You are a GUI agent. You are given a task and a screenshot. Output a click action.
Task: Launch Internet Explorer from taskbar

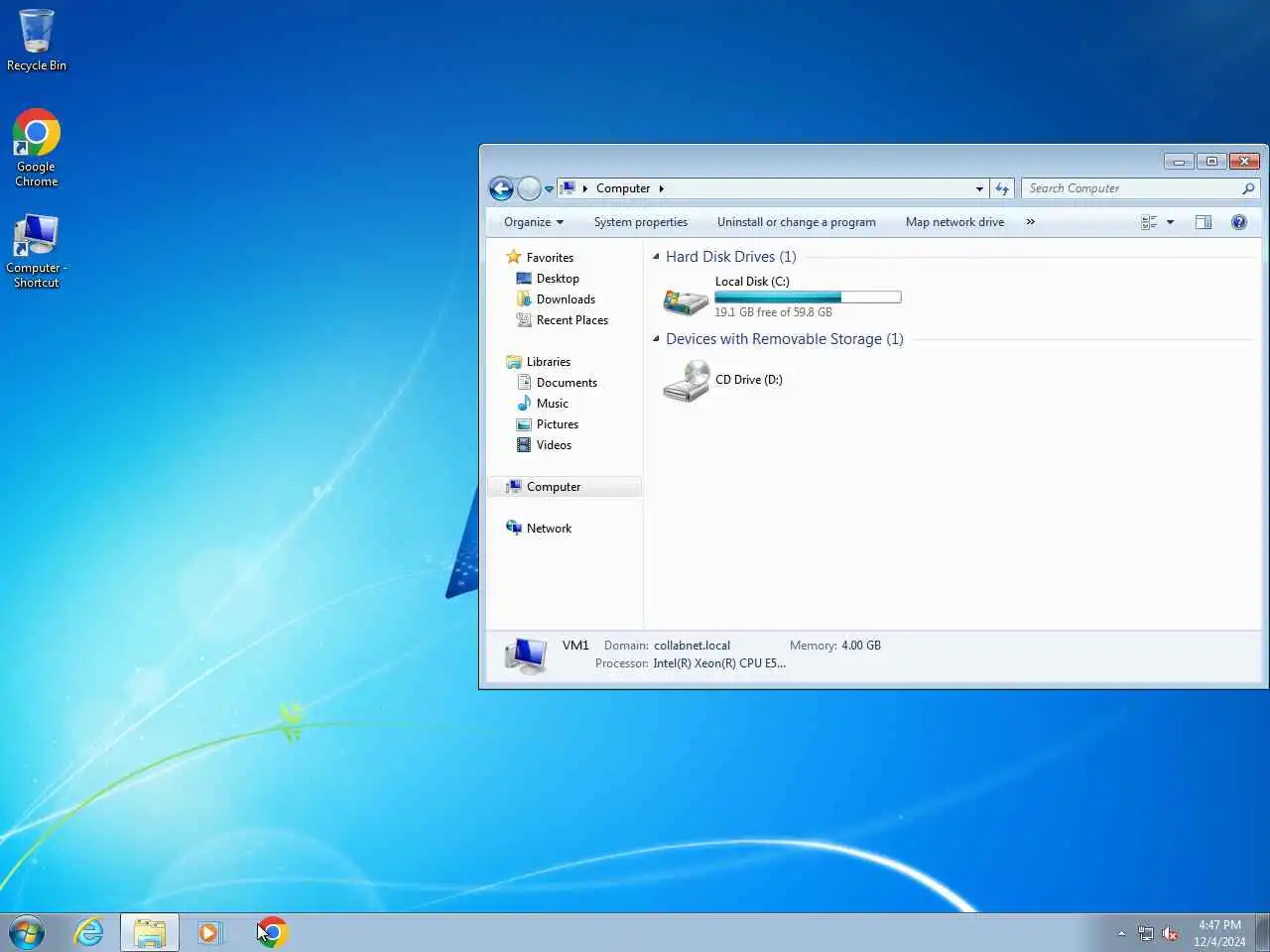(x=89, y=933)
